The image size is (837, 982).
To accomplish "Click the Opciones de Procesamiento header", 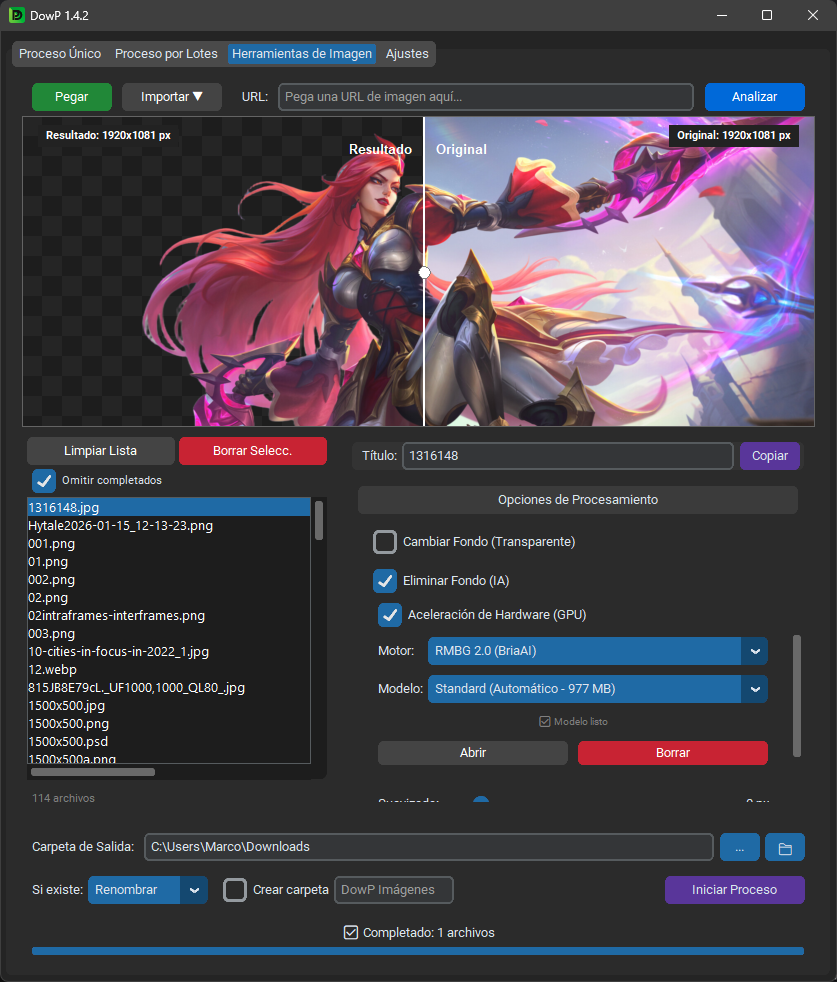I will 578,500.
